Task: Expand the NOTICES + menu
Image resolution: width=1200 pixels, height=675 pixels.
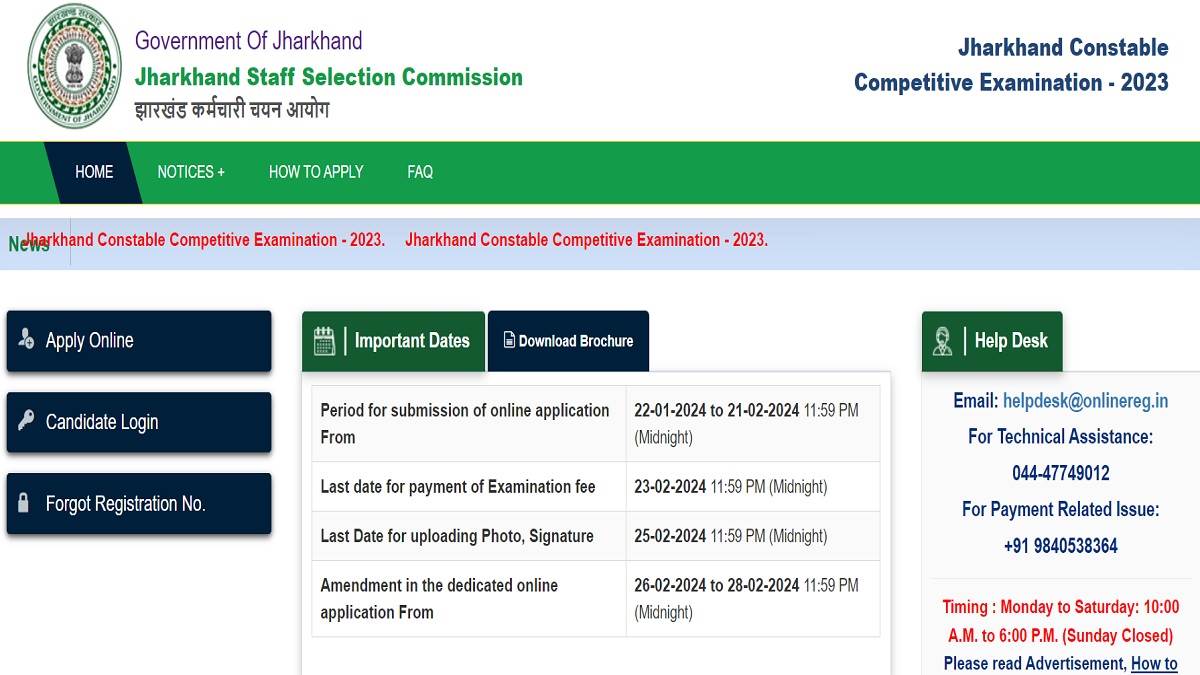Action: click(191, 172)
